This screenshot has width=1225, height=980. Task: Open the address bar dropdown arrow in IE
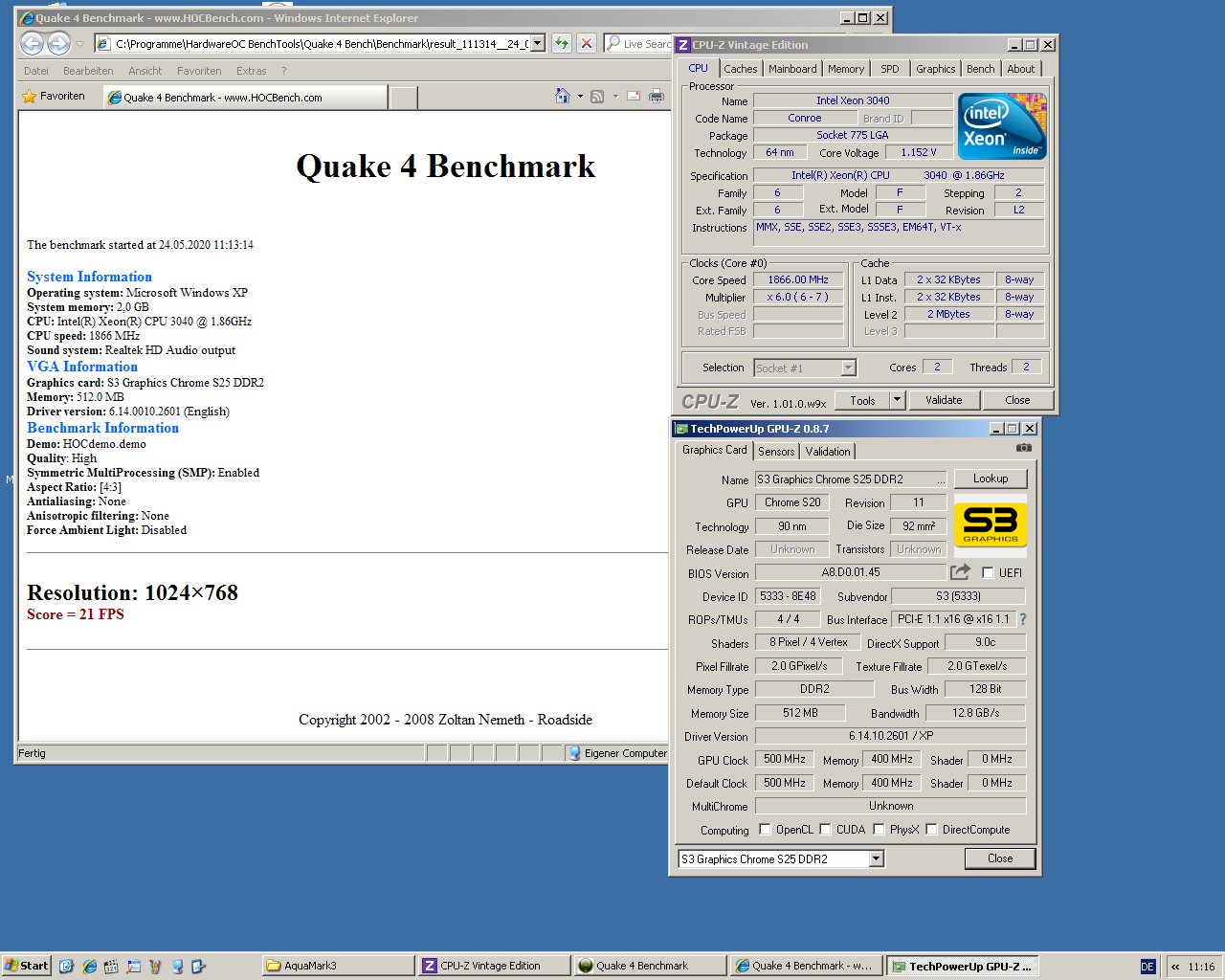538,43
